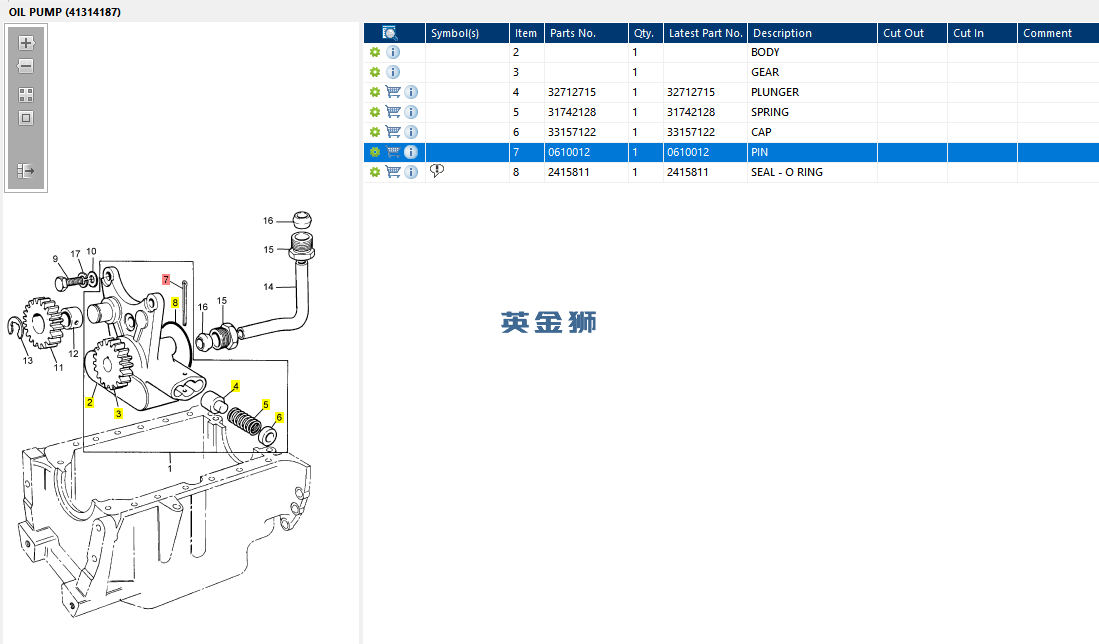1099x644 pixels.
Task: Click latest part number 32712715
Action: point(691,93)
